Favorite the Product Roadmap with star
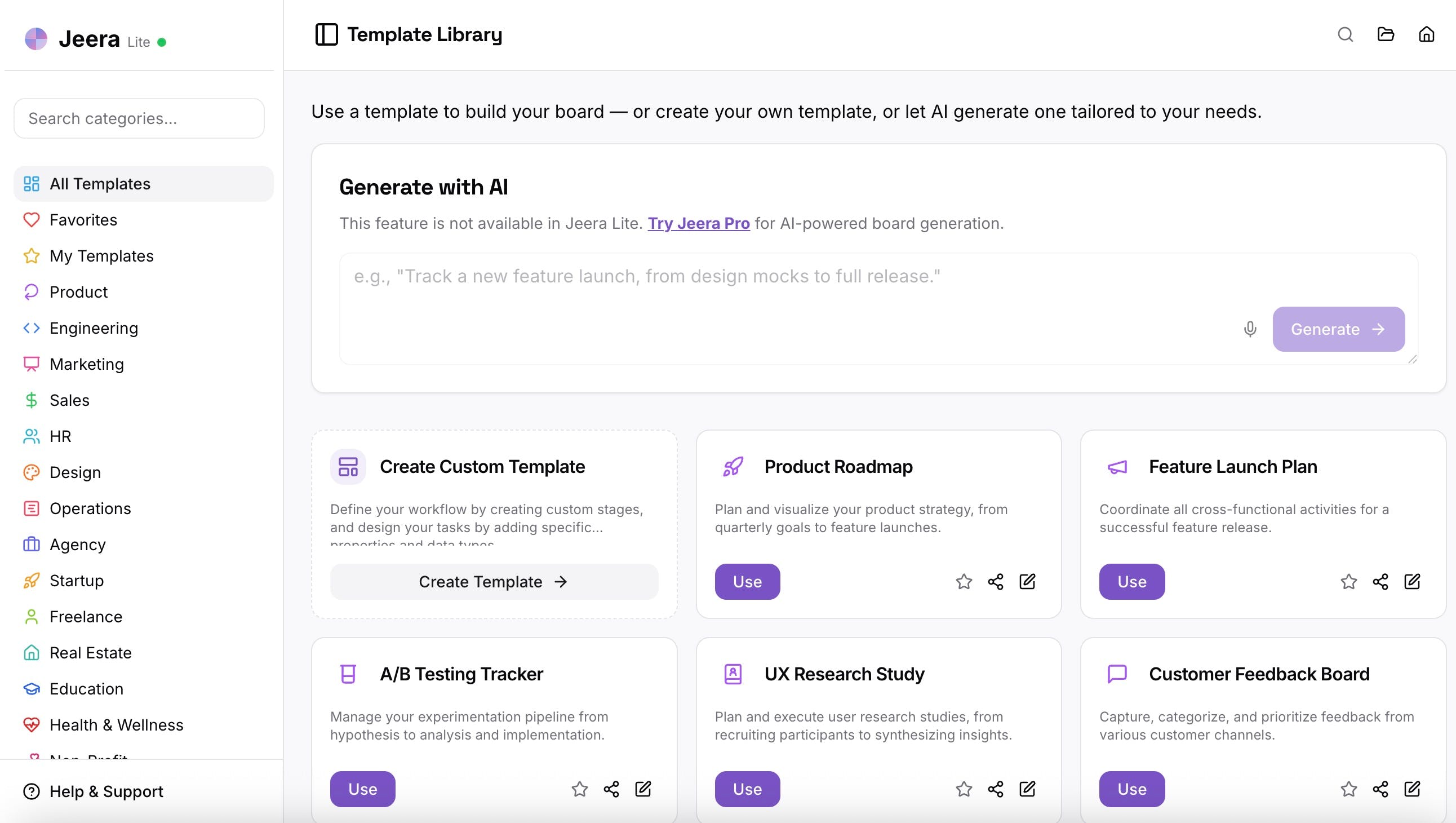This screenshot has height=823, width=1456. point(964,582)
